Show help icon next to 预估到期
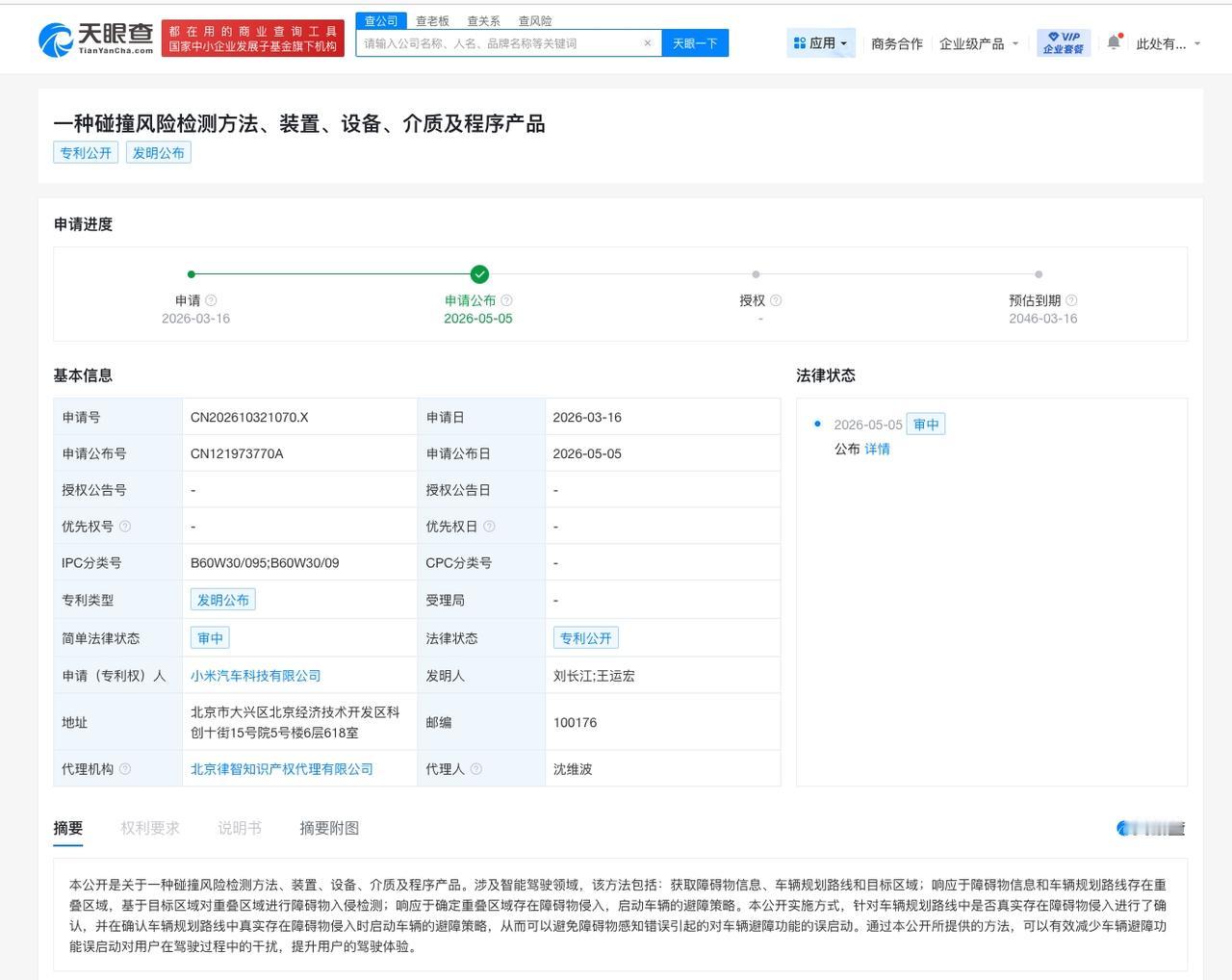Viewport: 1232px width, 980px height. pyautogui.click(x=1071, y=300)
